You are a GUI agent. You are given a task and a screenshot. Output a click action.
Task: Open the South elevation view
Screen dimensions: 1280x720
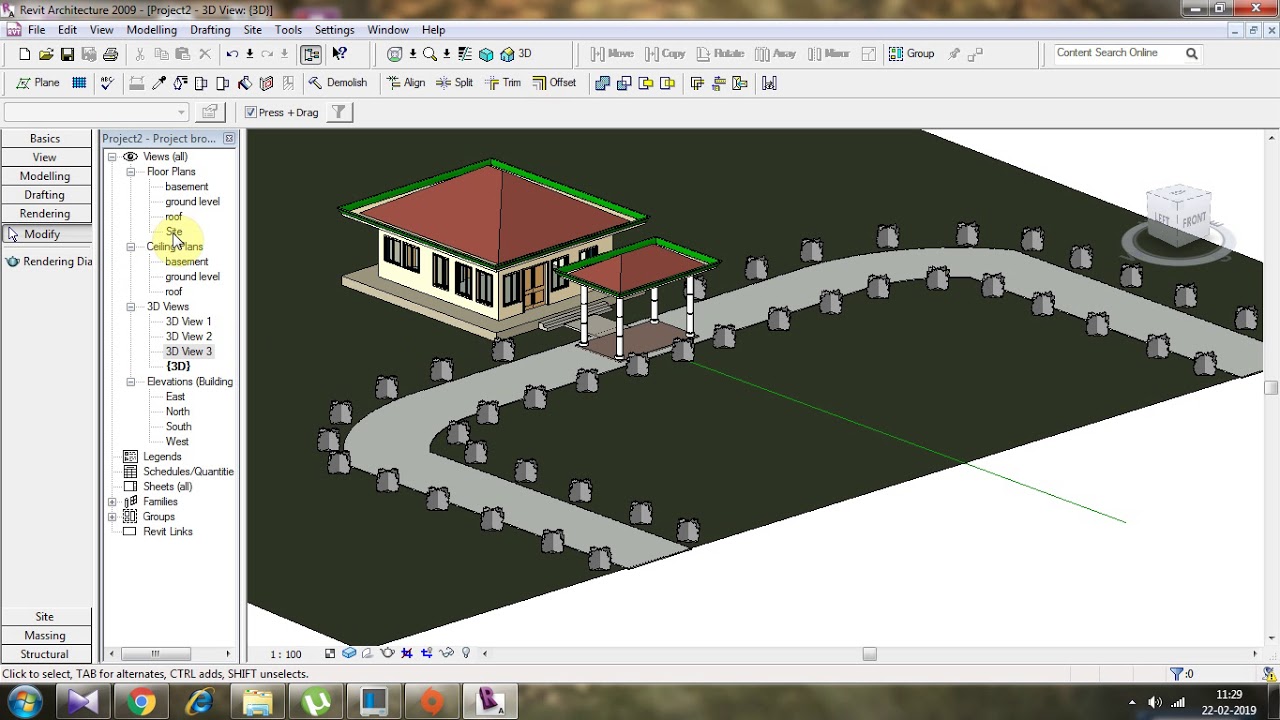click(x=178, y=427)
